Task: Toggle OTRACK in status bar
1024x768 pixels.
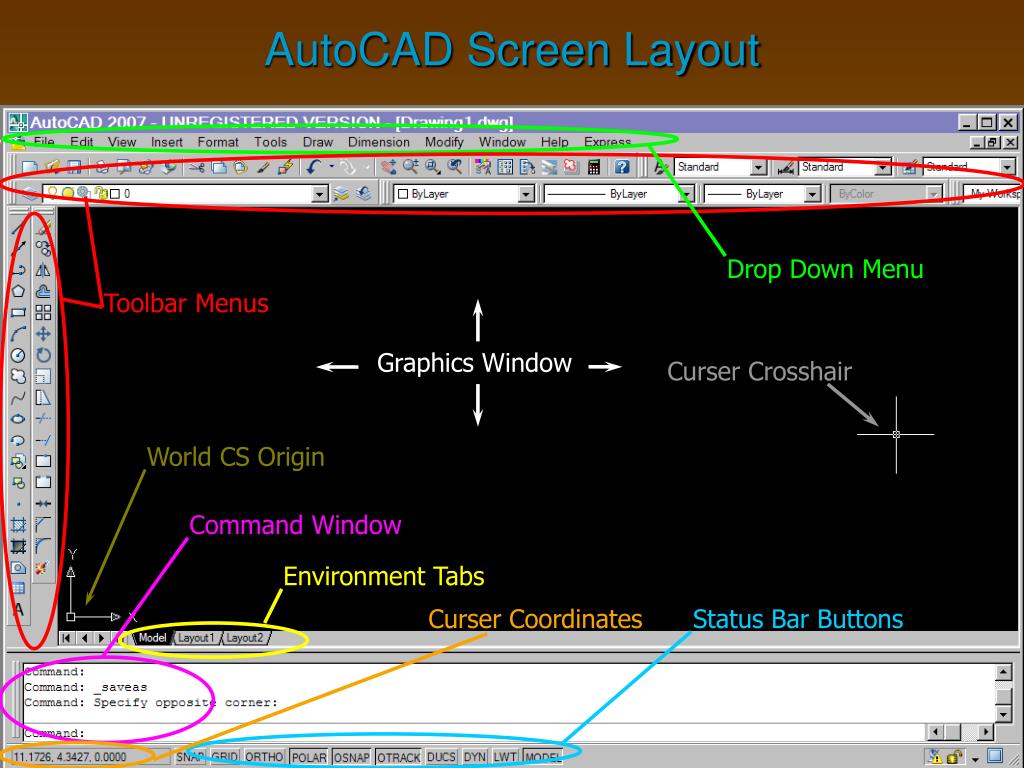Action: tap(399, 757)
